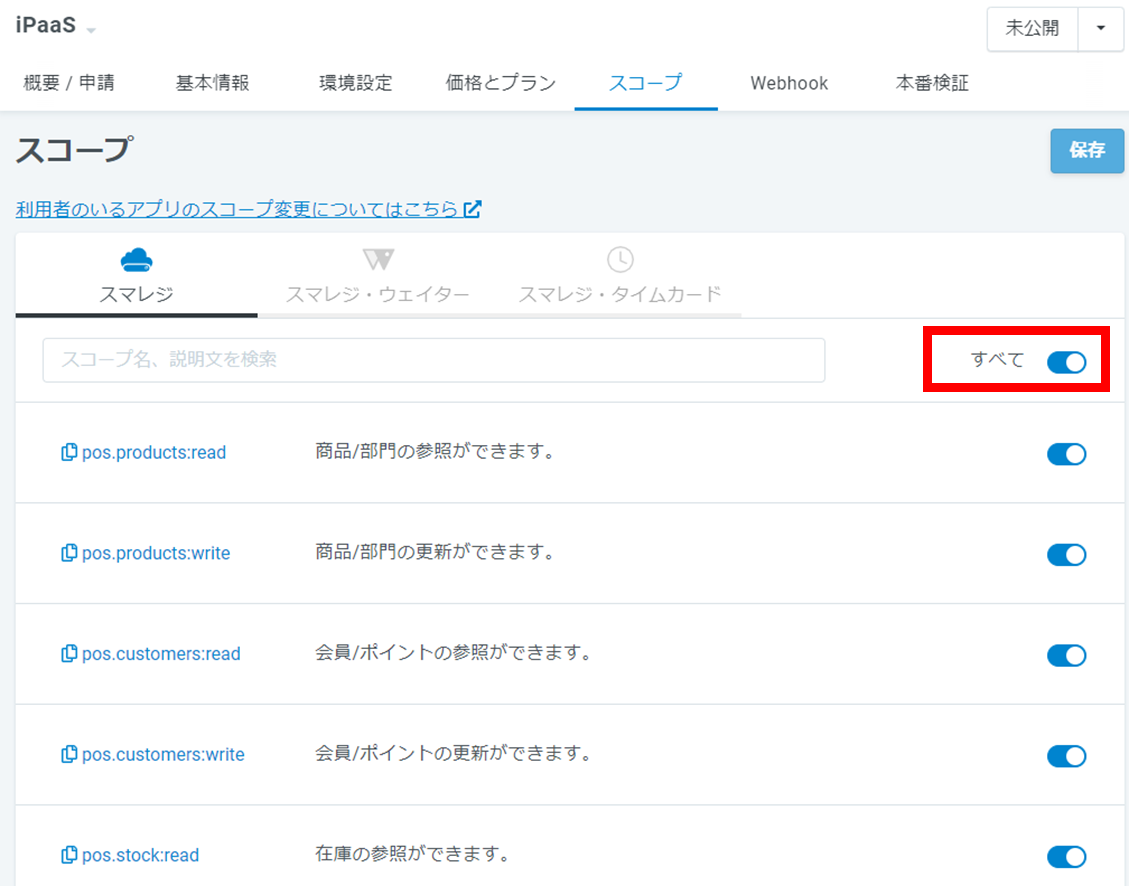Click the スコープ page heading

coord(75,150)
